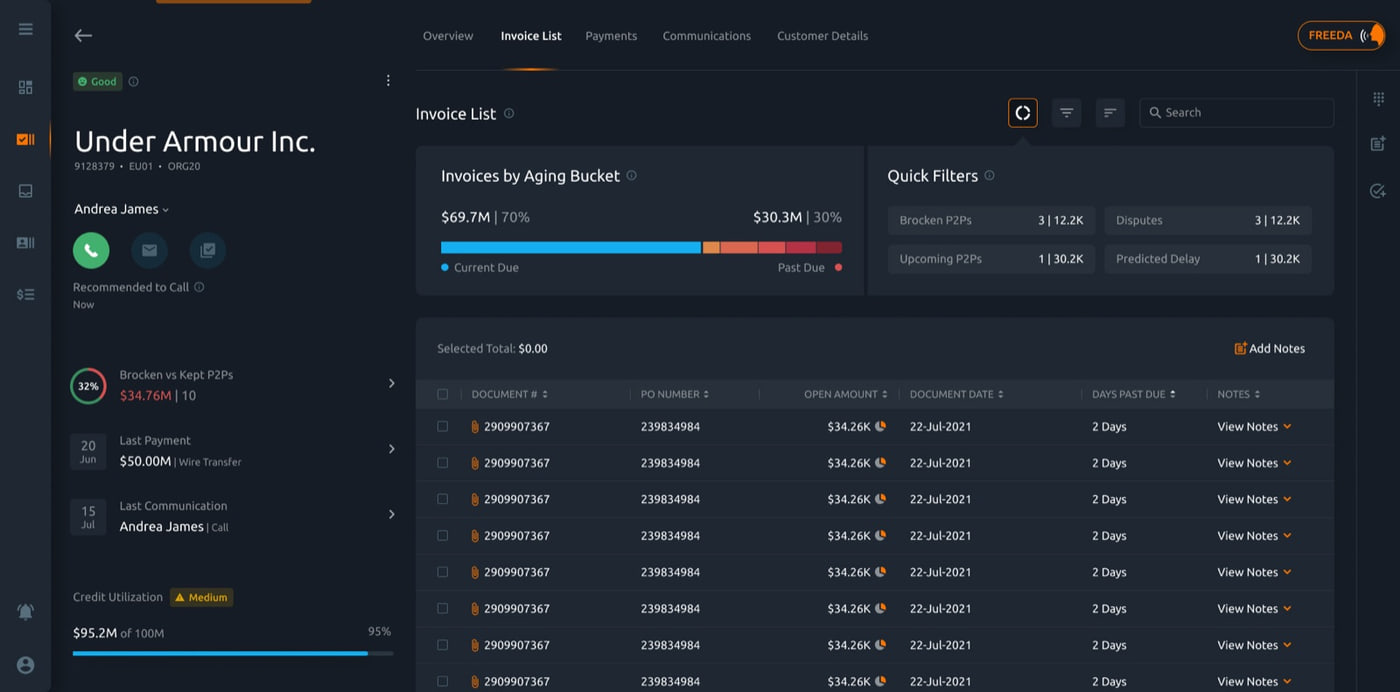Check the eighth invoice row checkbox
Viewport: 1400px width, 692px height.
[x=443, y=681]
